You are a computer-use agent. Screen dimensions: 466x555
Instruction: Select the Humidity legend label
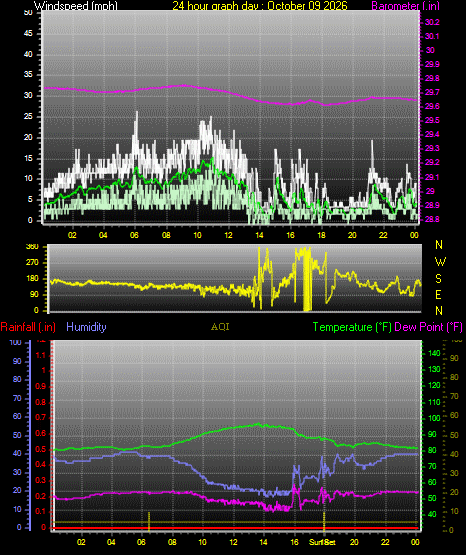tap(86, 327)
